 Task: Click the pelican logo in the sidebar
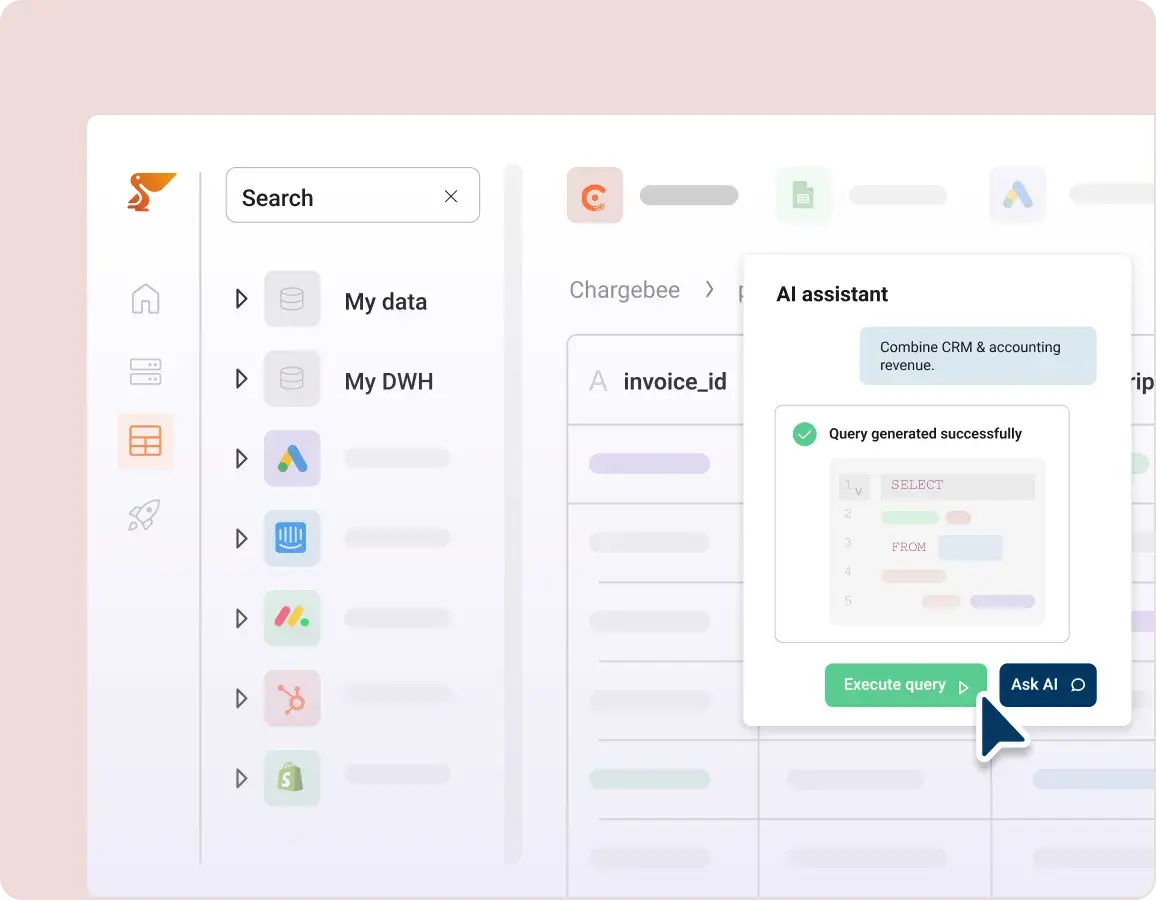click(150, 192)
